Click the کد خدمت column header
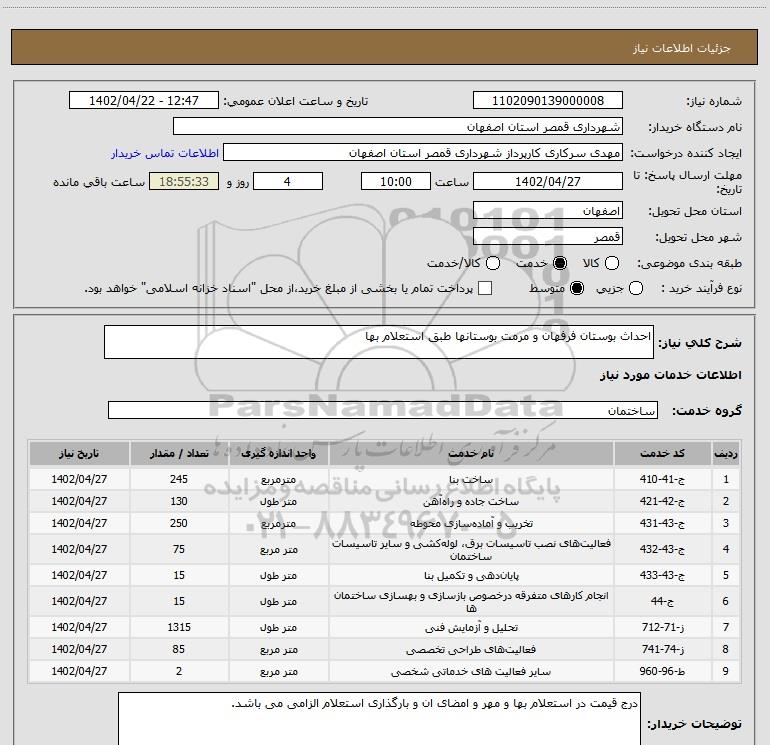 pos(662,453)
